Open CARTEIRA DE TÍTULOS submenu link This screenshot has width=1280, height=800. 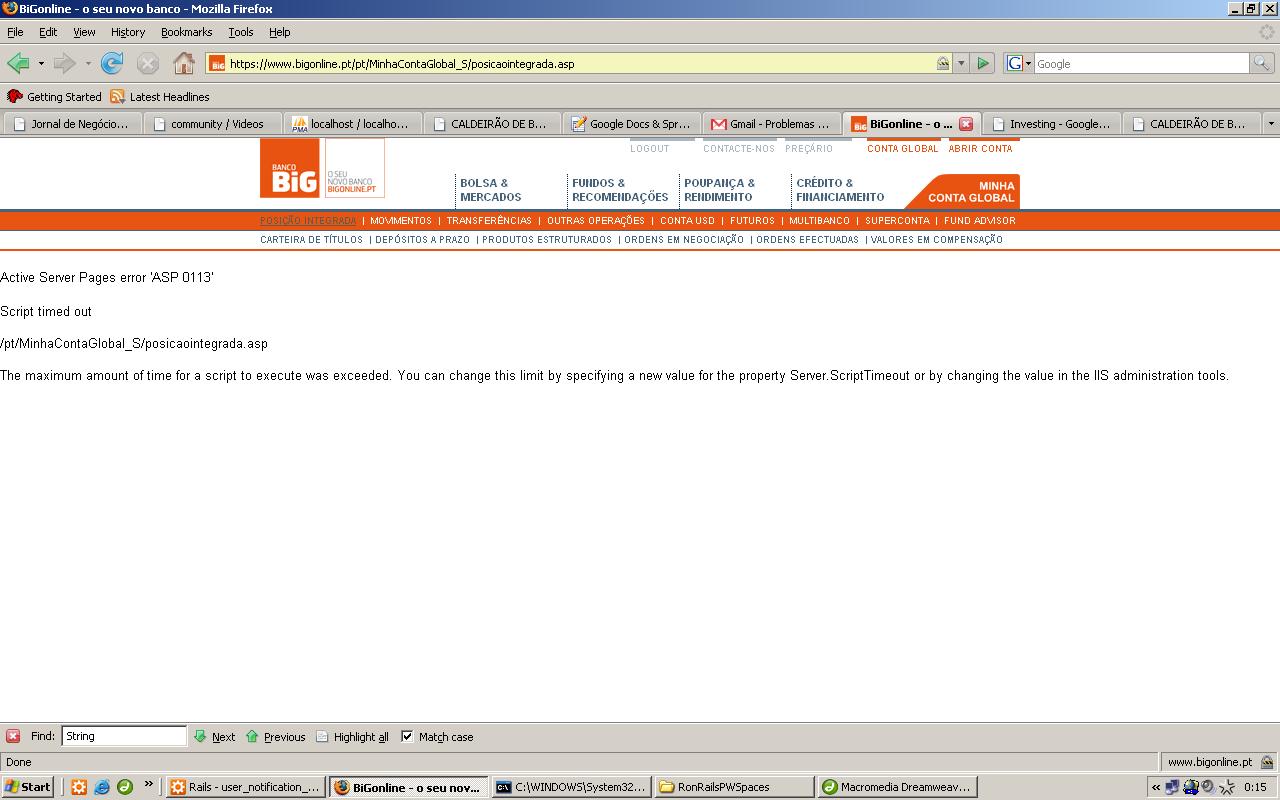click(x=312, y=240)
